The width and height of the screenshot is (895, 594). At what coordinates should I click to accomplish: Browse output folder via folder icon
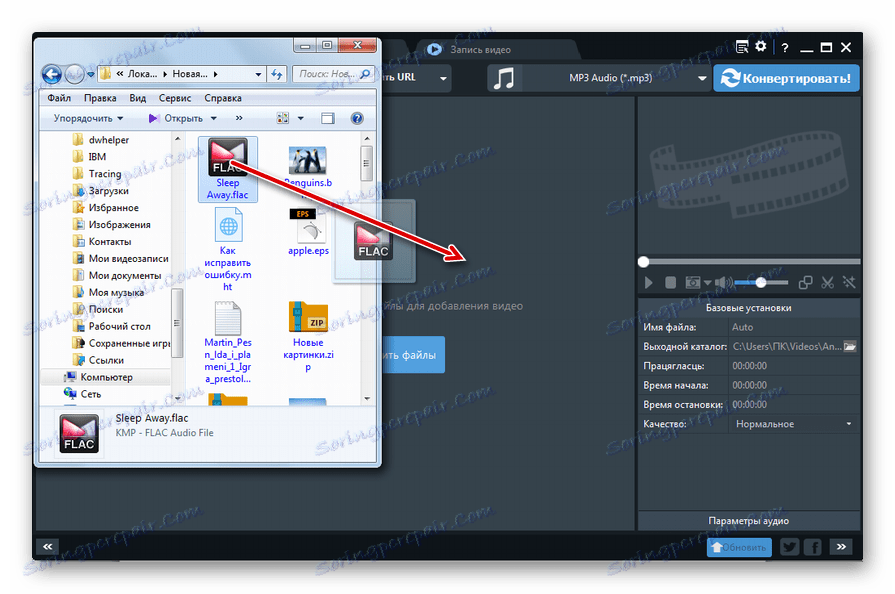tap(850, 346)
